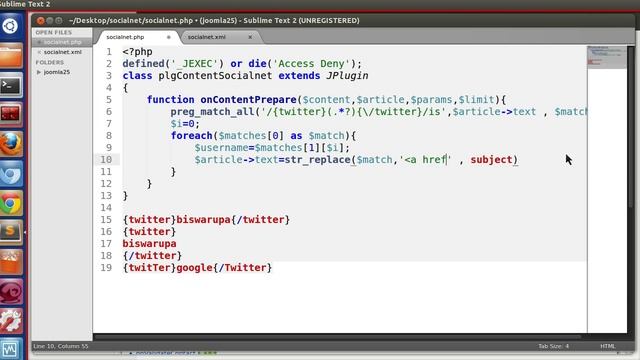Image resolution: width=640 pixels, height=360 pixels.
Task: Click unsaved dot on socialnet.php tab
Action: [x=169, y=37]
